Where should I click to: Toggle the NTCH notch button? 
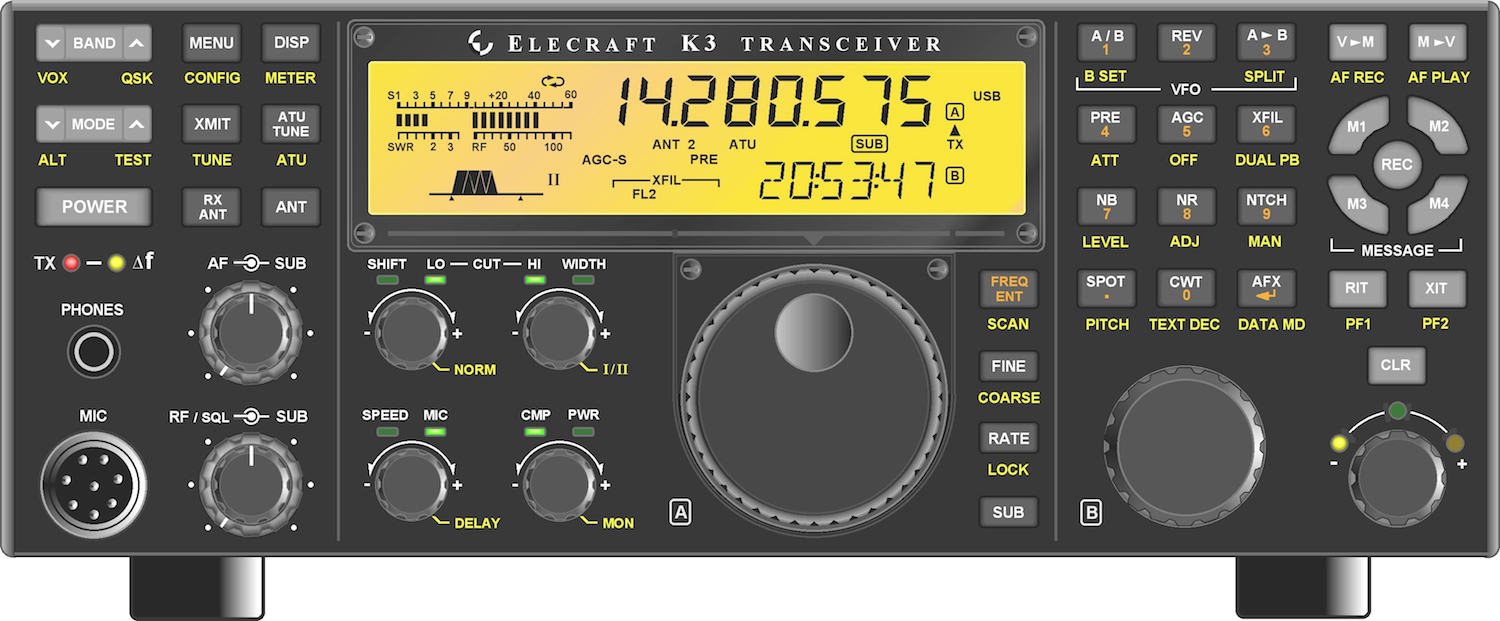coord(1266,206)
